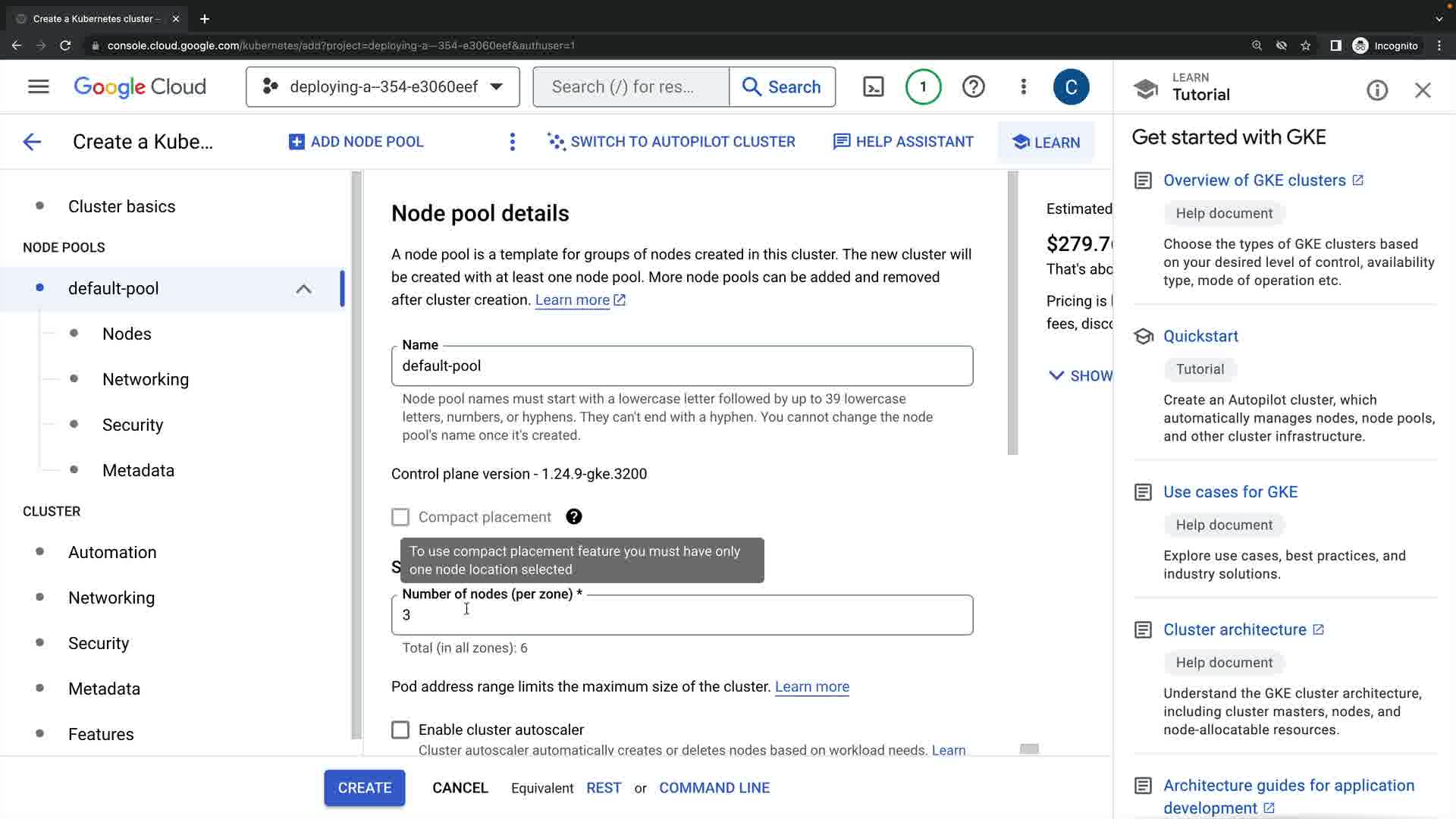1456x819 pixels.
Task: Expand SHOW estimated cost details
Action: (x=1081, y=375)
